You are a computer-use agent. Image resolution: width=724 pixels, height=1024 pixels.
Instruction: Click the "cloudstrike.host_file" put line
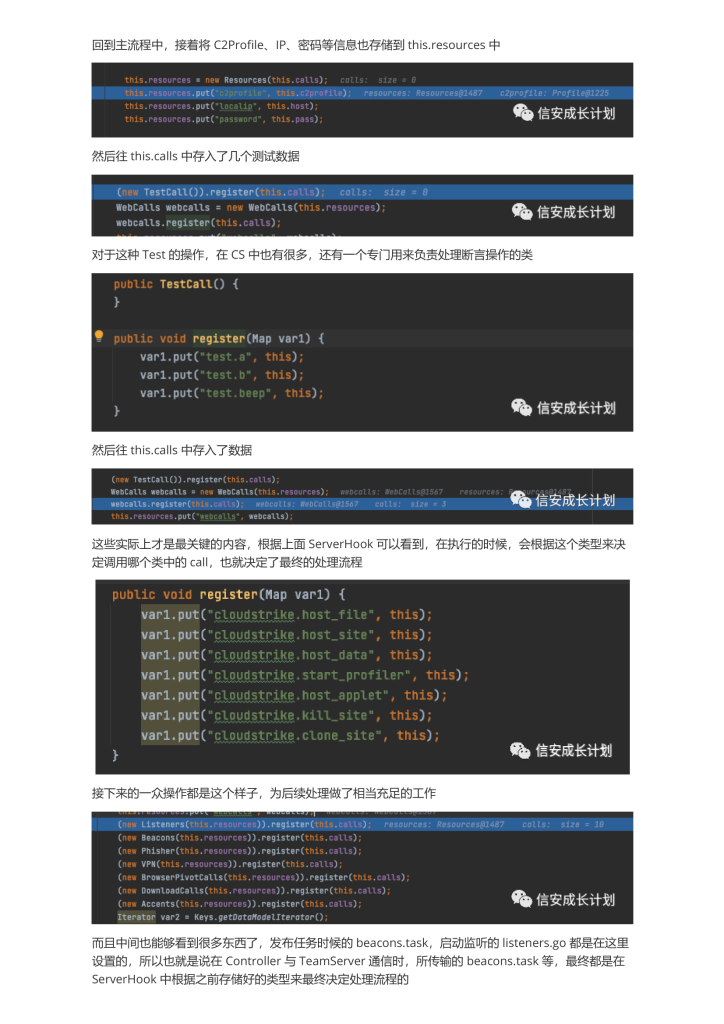coord(287,615)
